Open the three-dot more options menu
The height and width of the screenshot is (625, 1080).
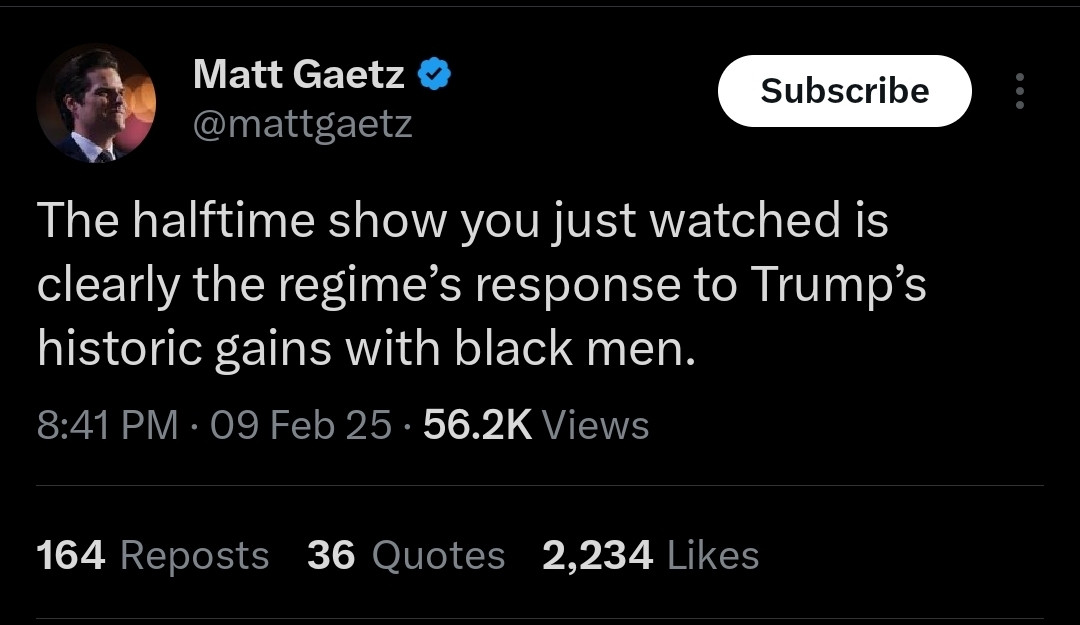[1019, 91]
